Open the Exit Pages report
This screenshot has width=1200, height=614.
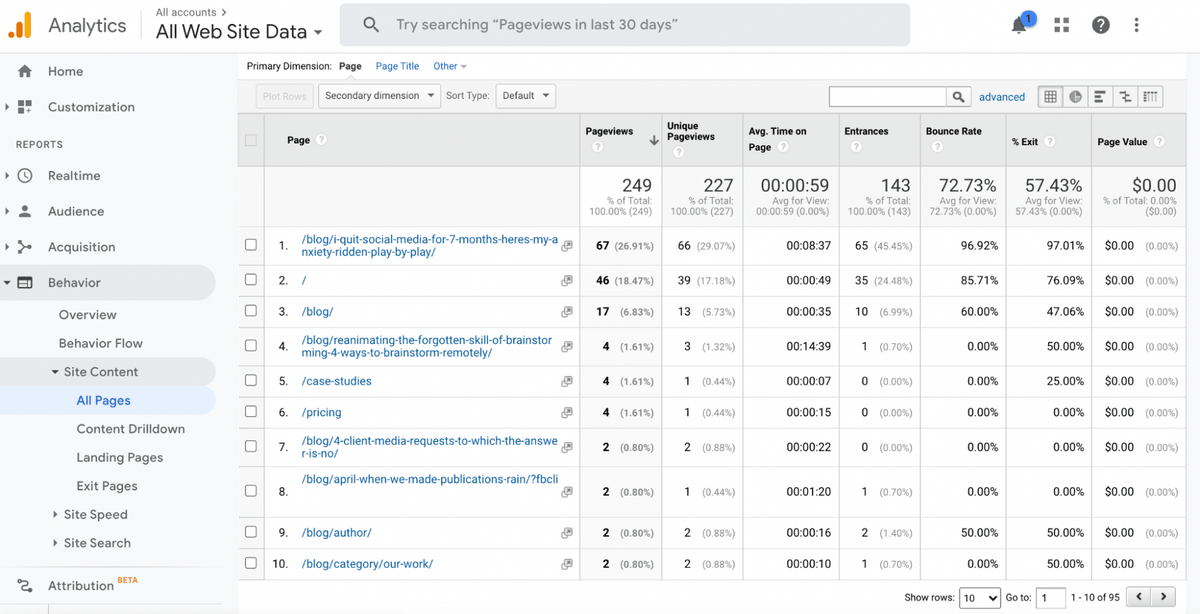(107, 486)
